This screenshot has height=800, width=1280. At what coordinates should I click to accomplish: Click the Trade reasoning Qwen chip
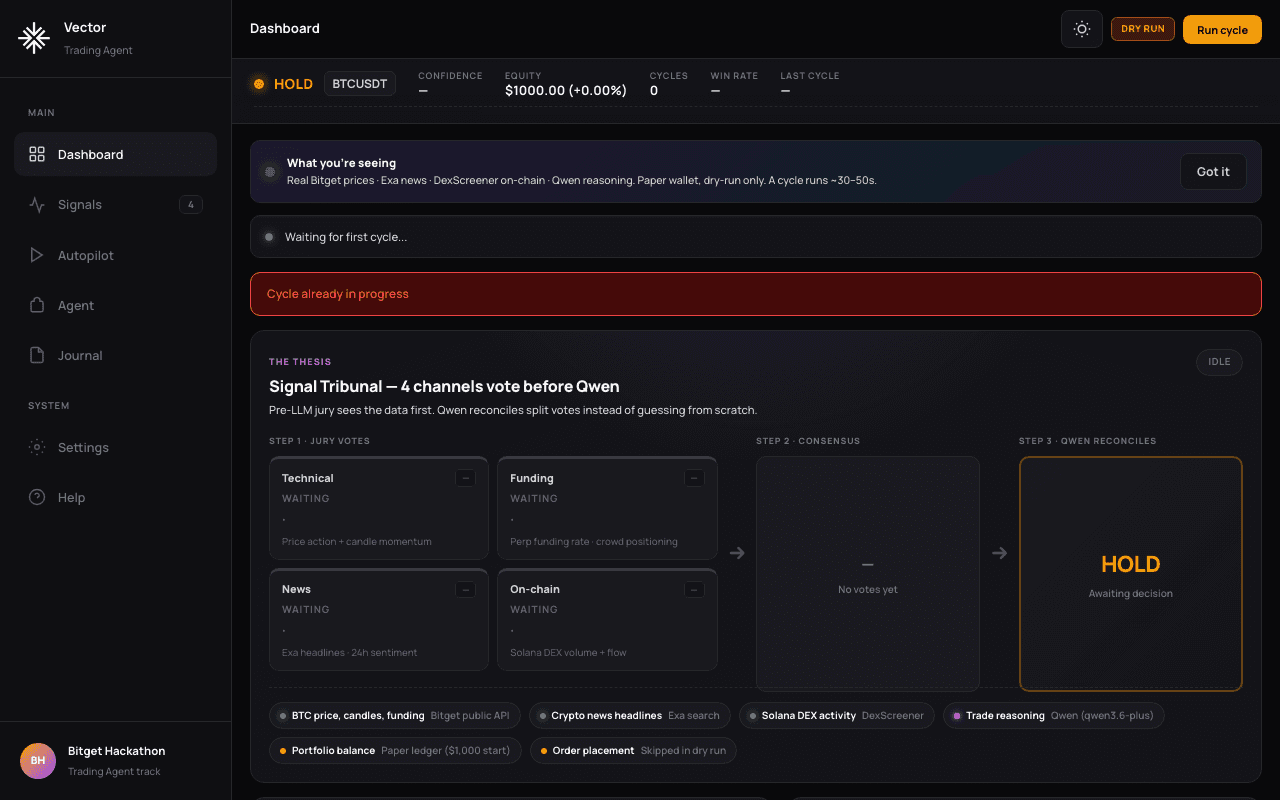coord(1054,716)
